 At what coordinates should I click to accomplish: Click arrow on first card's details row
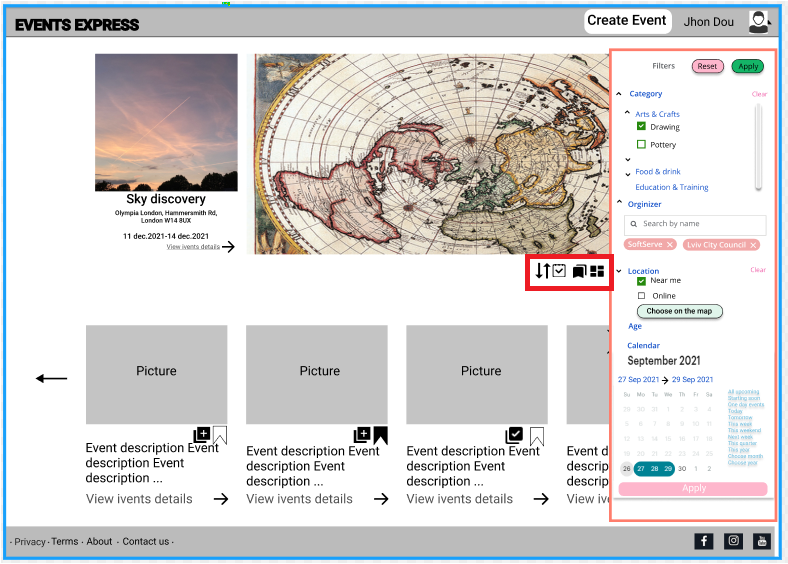pyautogui.click(x=221, y=499)
